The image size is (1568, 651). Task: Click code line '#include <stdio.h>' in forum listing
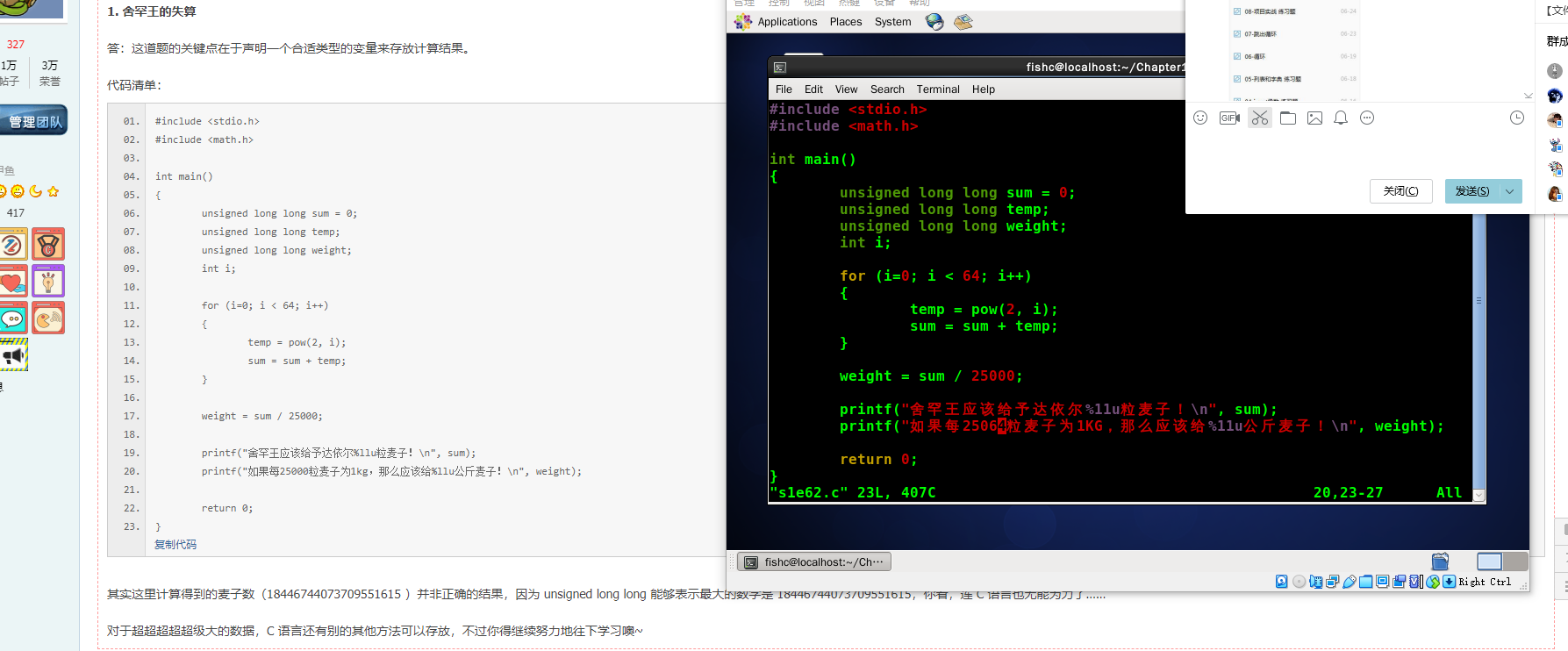tap(207, 121)
